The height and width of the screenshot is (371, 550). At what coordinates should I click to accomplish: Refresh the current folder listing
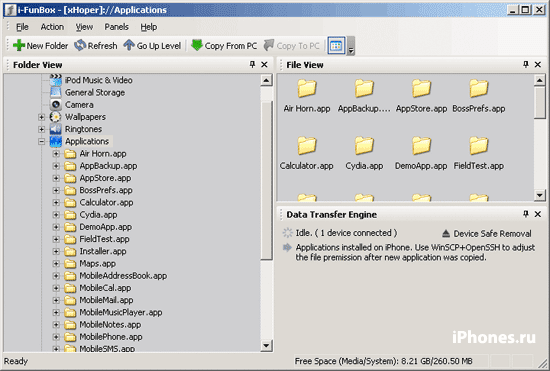point(95,46)
